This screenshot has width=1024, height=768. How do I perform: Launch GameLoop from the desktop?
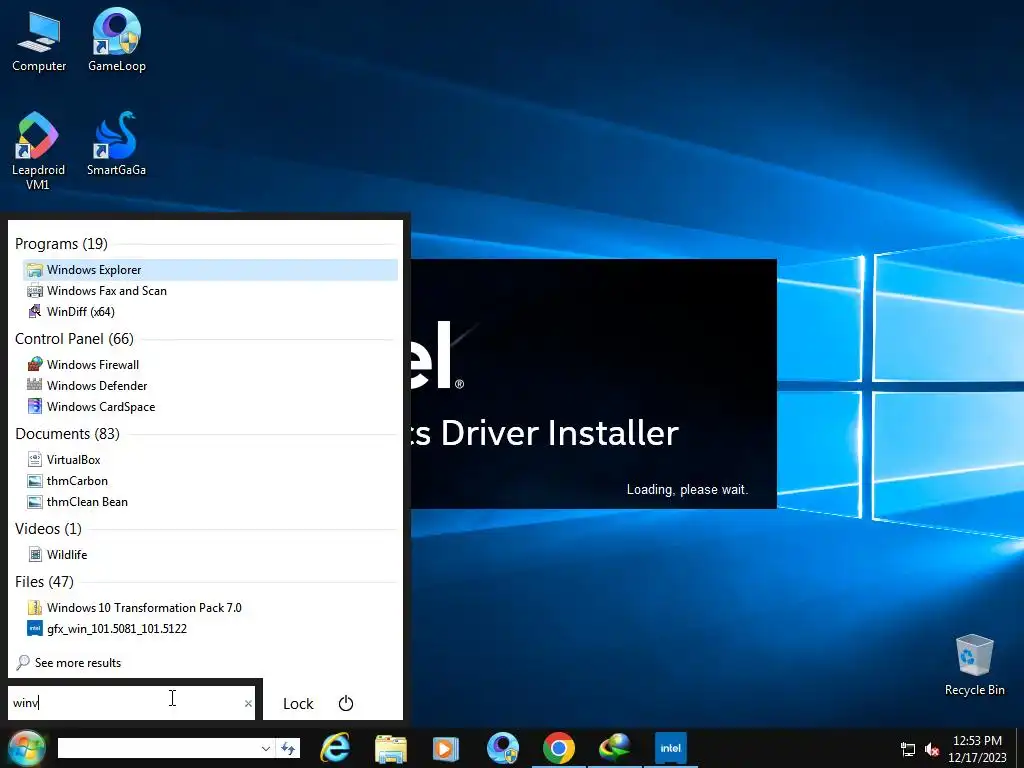coord(116,42)
